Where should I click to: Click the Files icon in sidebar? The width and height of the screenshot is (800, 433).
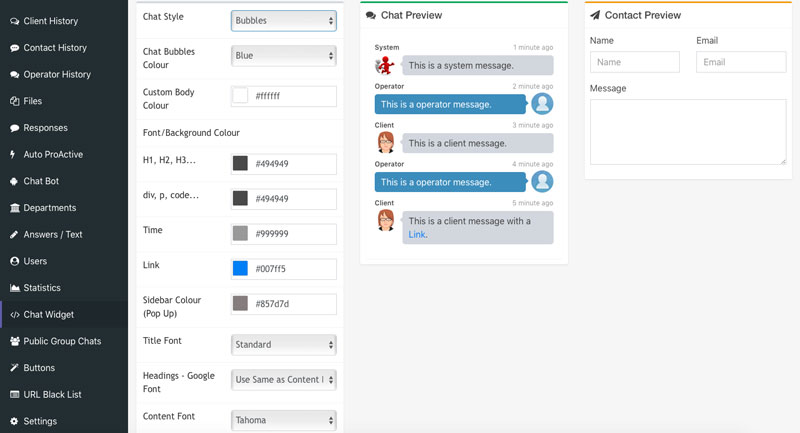[x=14, y=101]
